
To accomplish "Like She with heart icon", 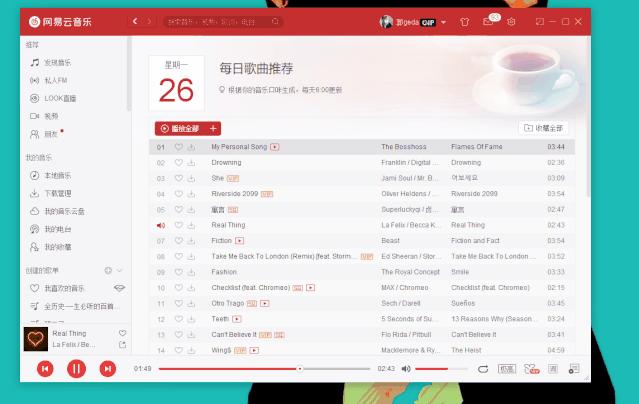I will pos(178,178).
